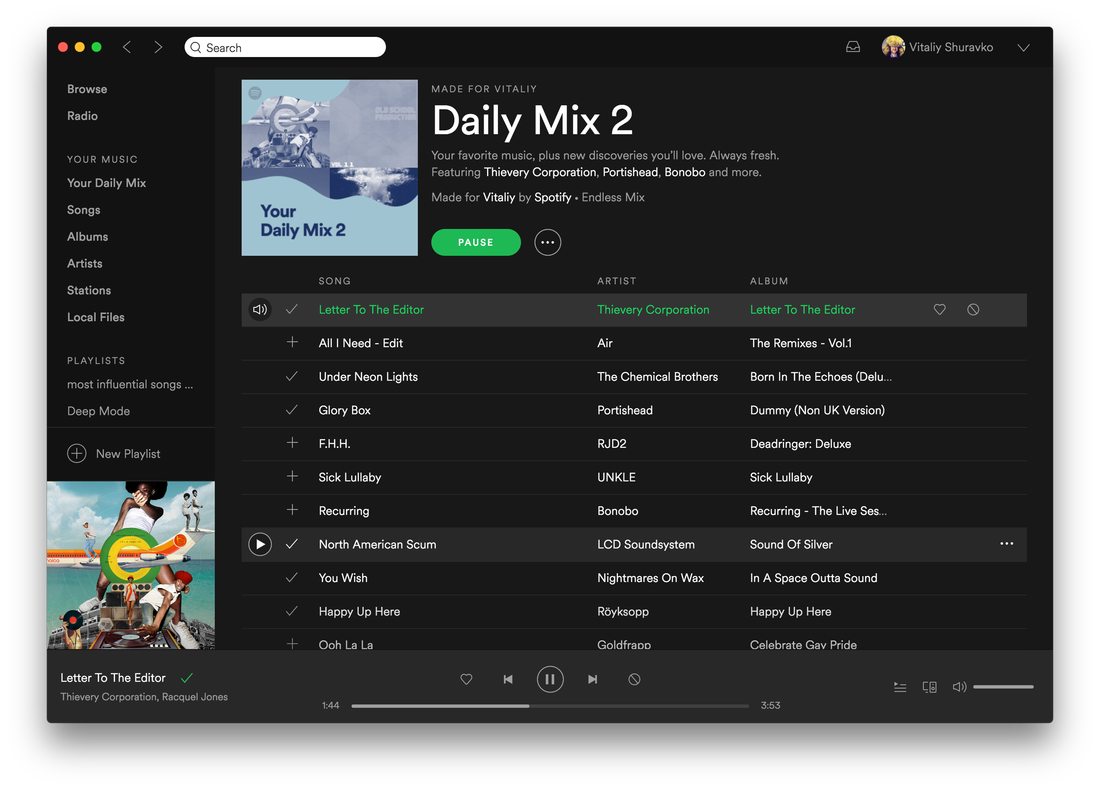
Task: Like current track with player bar heart
Action: pos(466,679)
